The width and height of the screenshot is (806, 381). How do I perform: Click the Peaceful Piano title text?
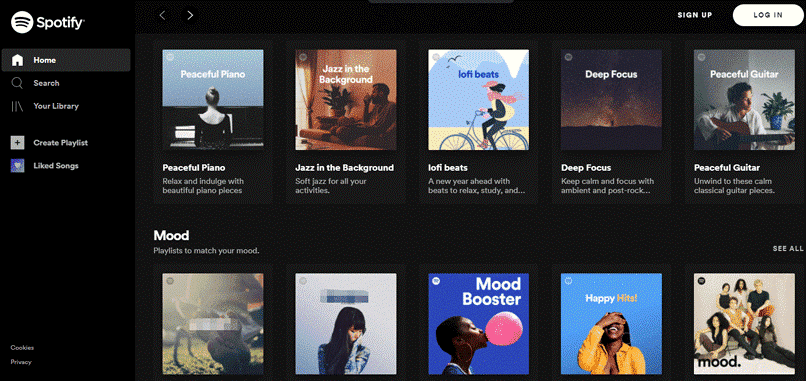194,168
